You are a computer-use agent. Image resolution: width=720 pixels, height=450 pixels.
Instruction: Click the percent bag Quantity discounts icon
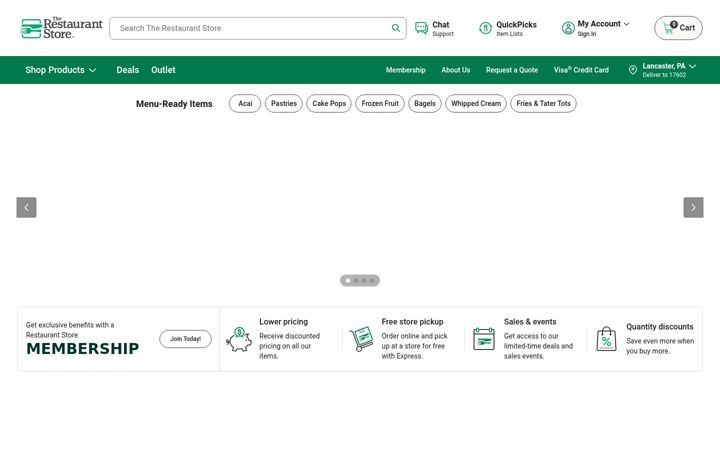click(606, 339)
